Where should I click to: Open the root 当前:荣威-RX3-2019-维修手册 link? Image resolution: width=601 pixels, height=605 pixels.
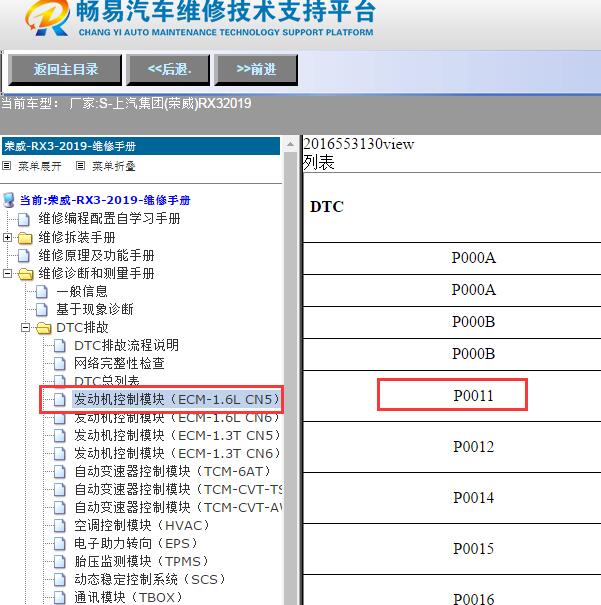click(x=105, y=200)
